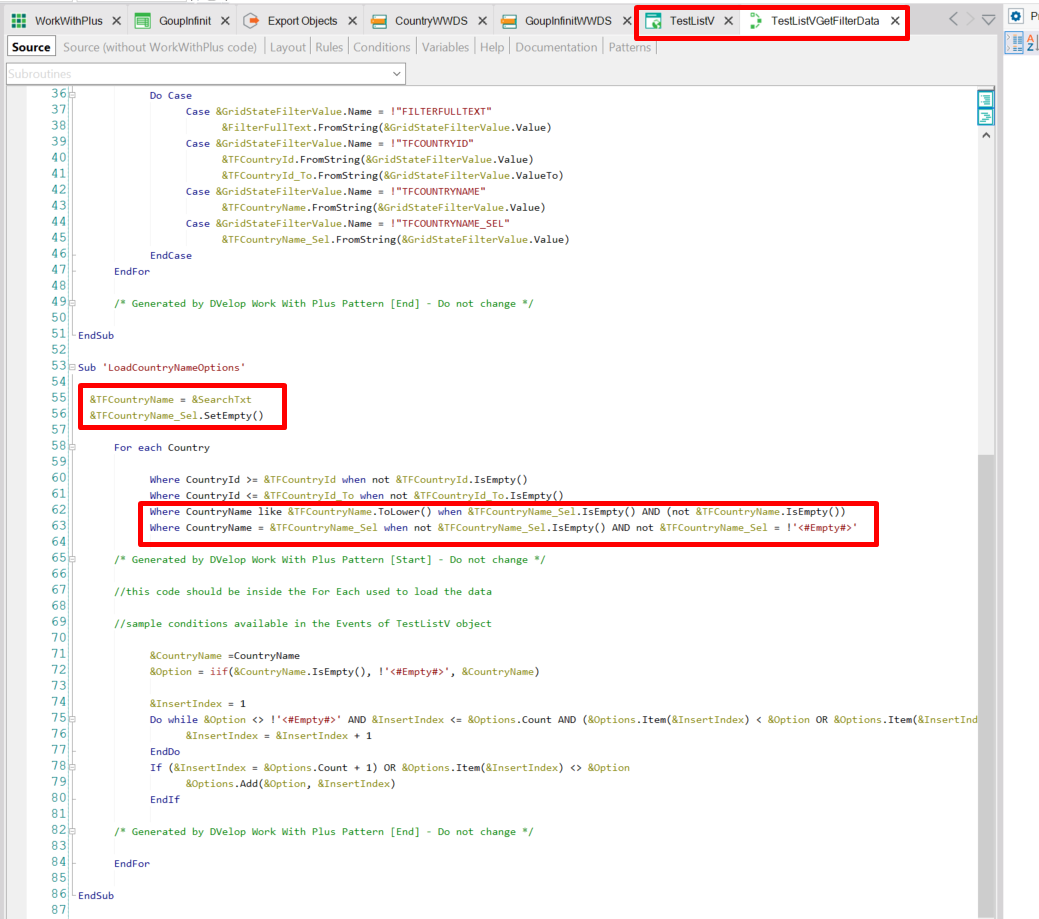Screen dimensions: 1039x919
Task: Close the GoupInfinit tab
Action: point(225,21)
